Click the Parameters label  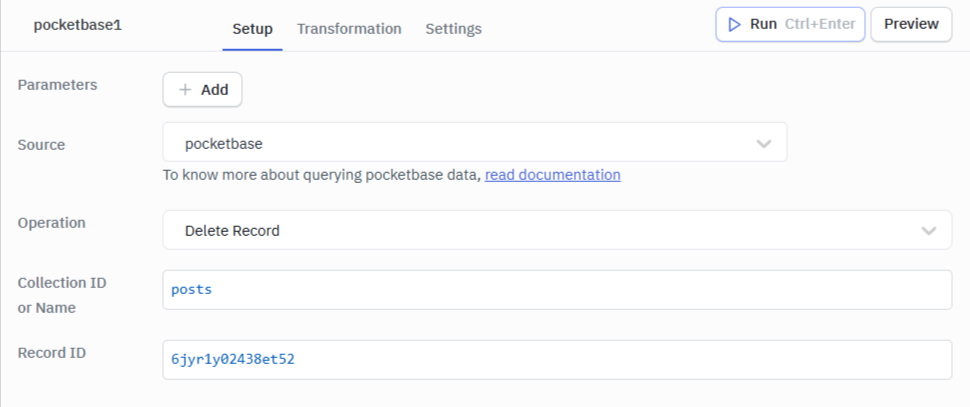pos(58,85)
